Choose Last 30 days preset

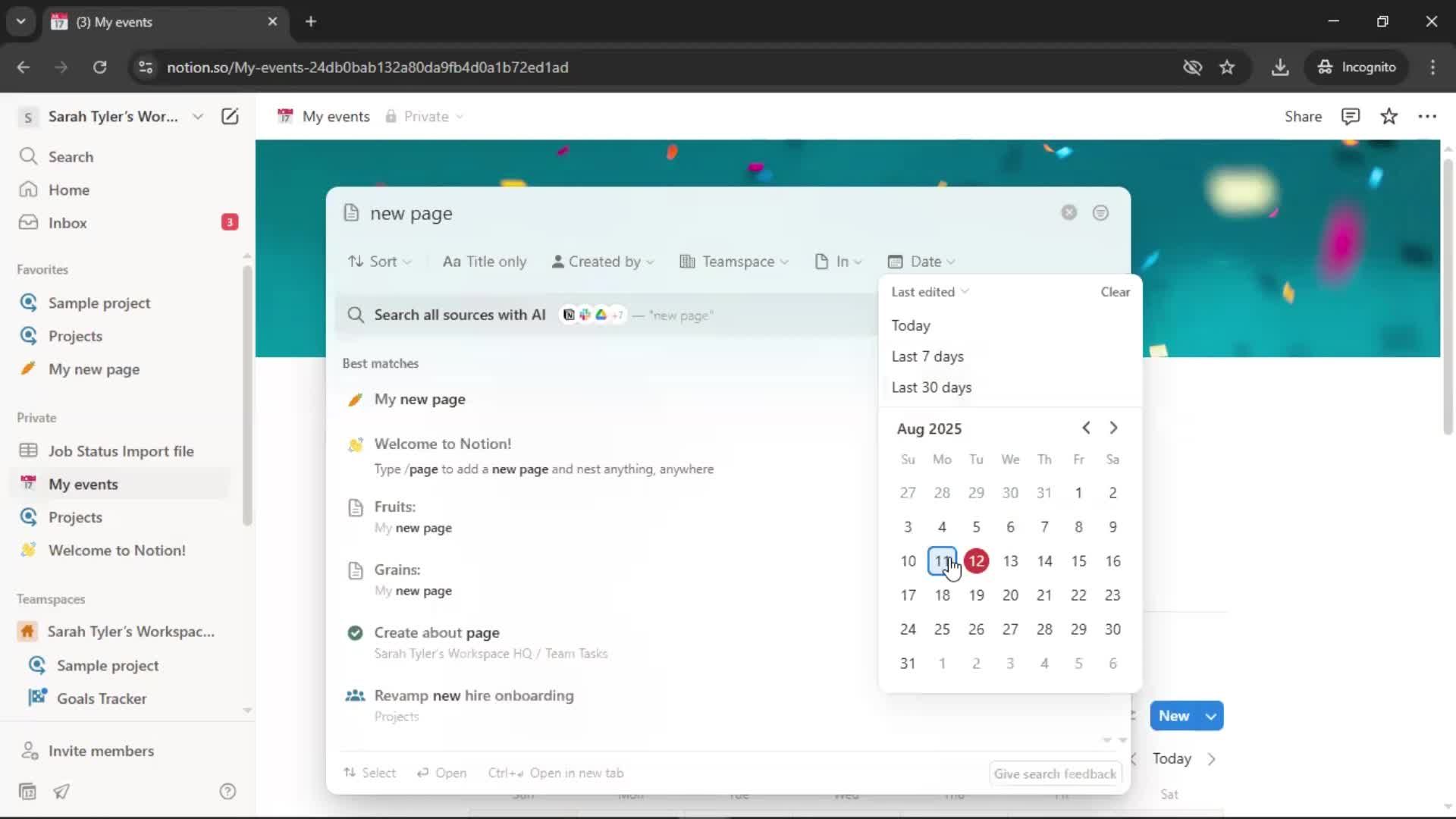pyautogui.click(x=931, y=388)
